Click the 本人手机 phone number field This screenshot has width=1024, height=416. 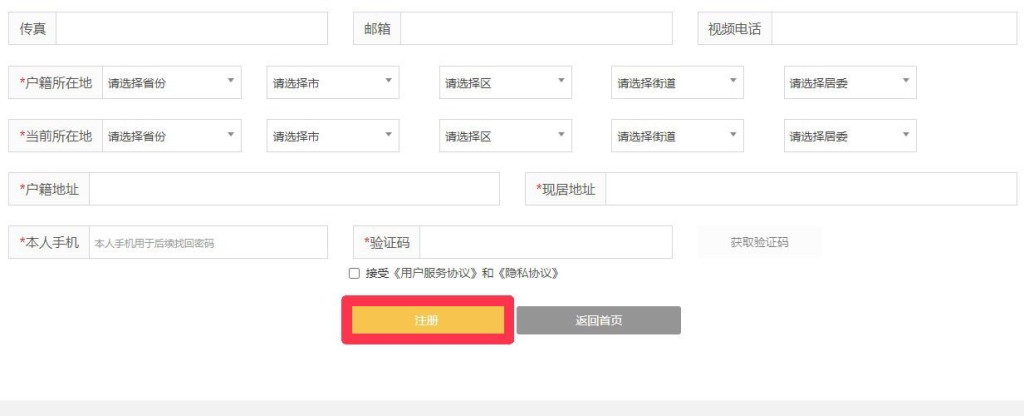207,242
